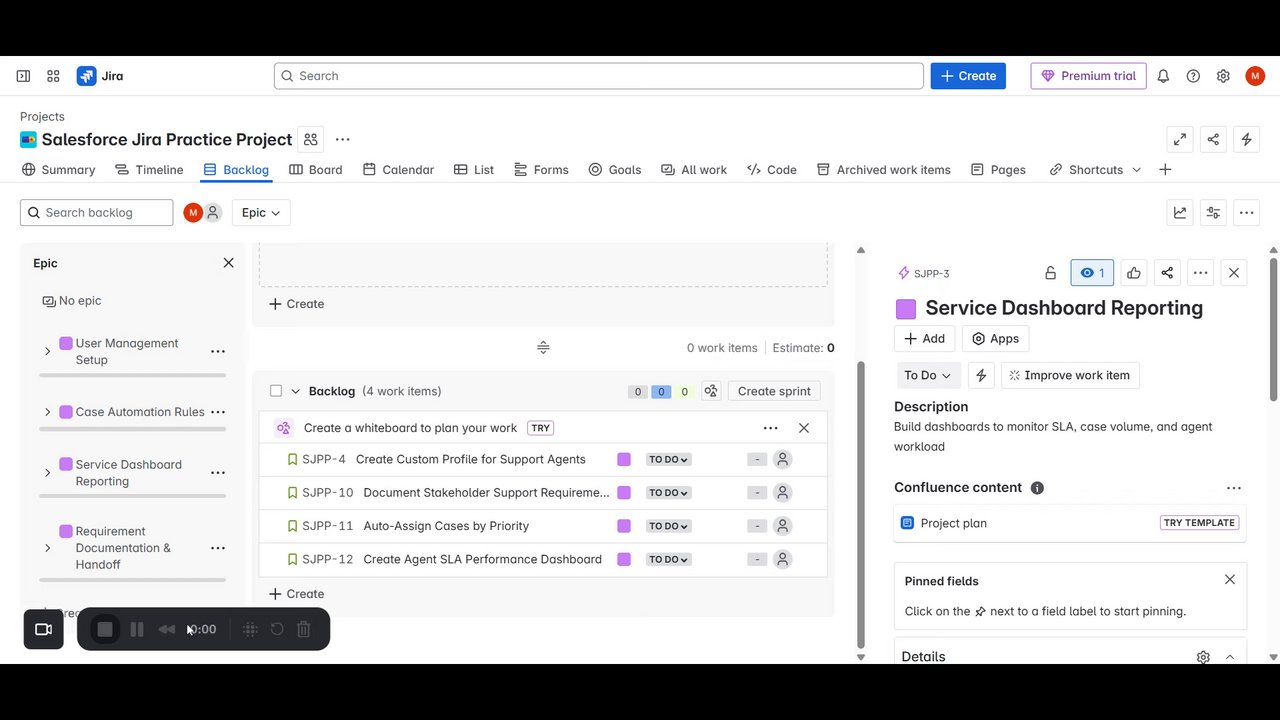1280x720 pixels.
Task: Close the Pinned fields box
Action: tap(1230, 580)
